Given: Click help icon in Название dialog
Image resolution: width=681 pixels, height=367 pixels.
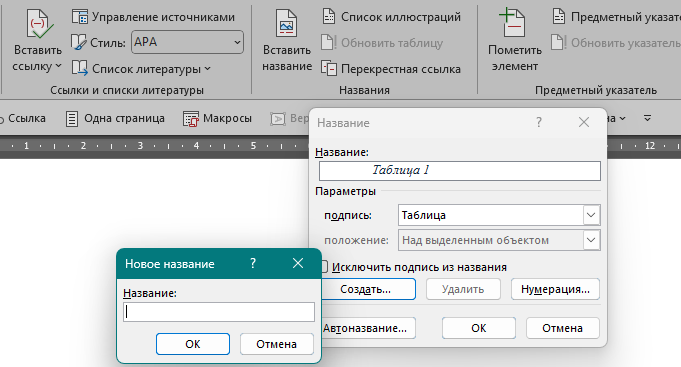Looking at the screenshot, I should click(x=539, y=122).
